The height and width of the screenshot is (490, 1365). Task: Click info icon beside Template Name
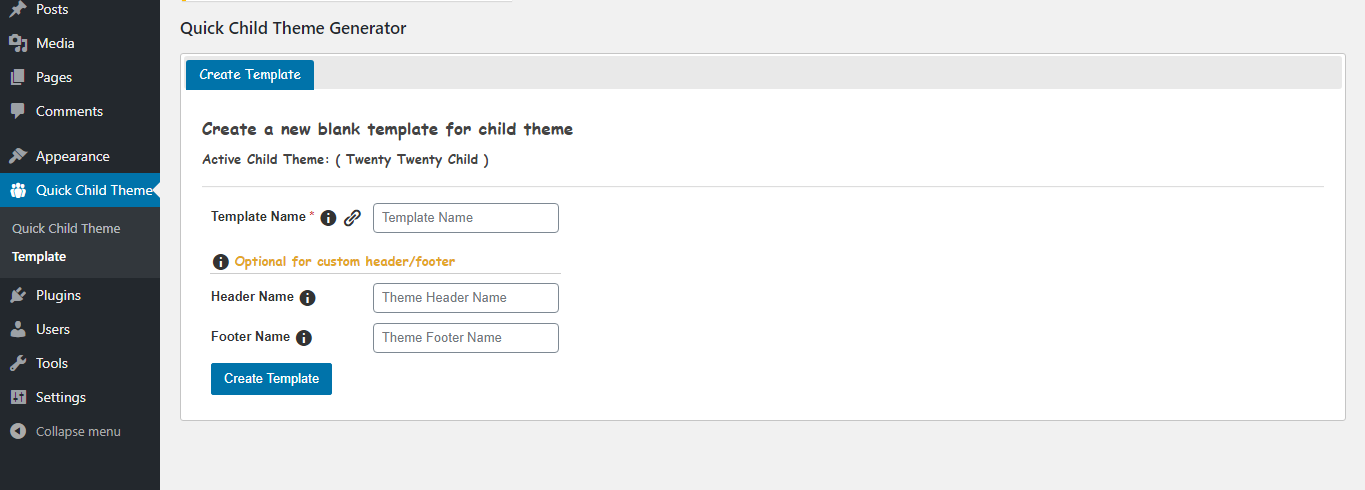328,218
